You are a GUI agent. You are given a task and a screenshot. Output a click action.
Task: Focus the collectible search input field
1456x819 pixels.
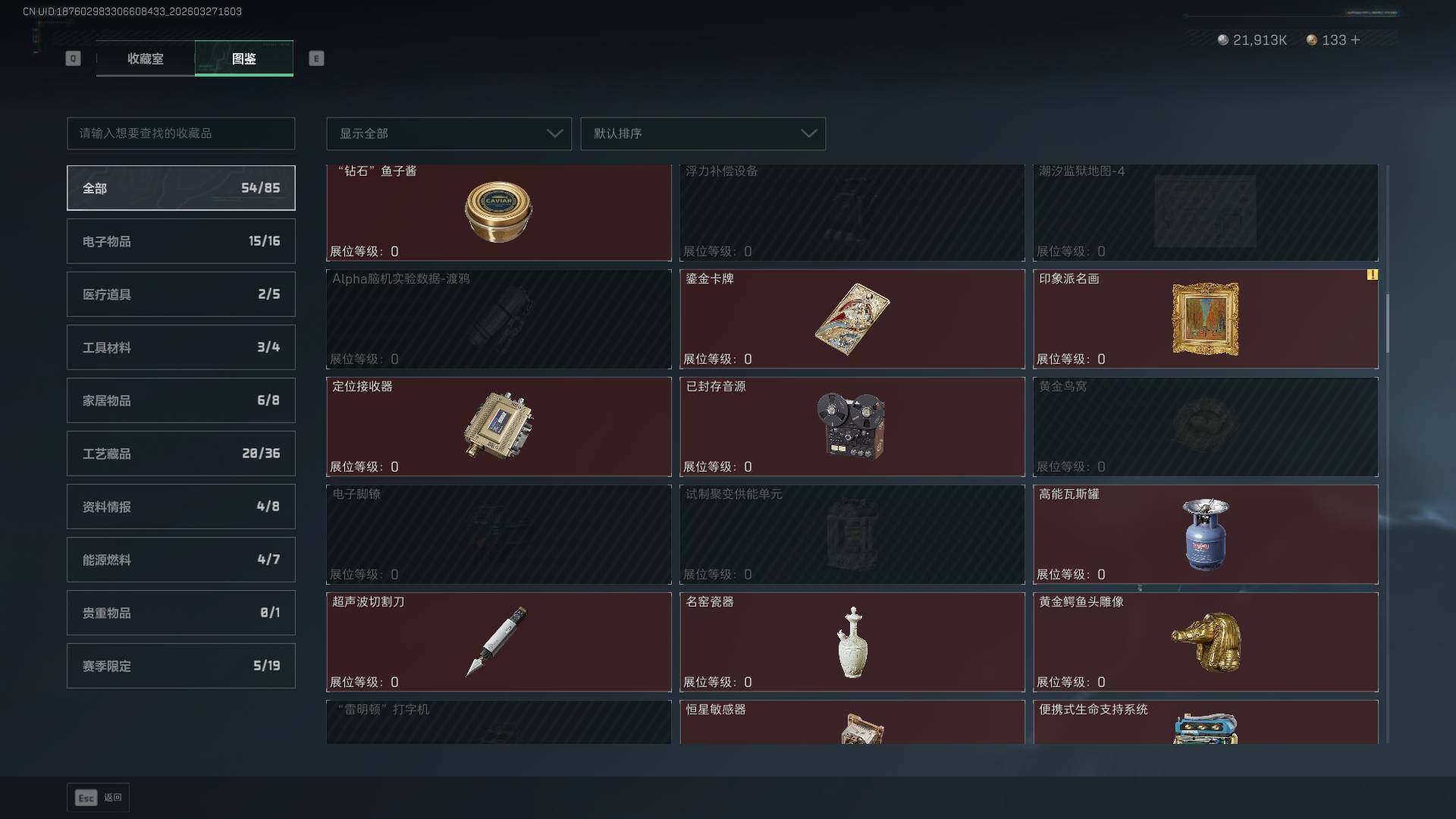click(x=181, y=133)
